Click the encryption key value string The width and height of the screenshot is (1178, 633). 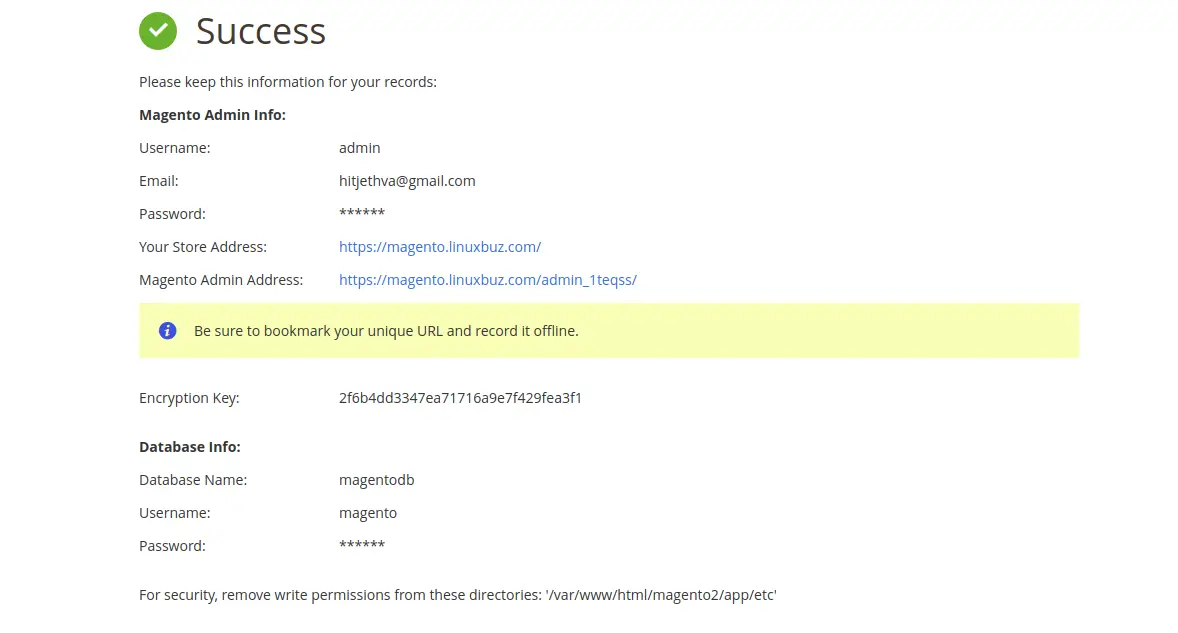pos(460,398)
